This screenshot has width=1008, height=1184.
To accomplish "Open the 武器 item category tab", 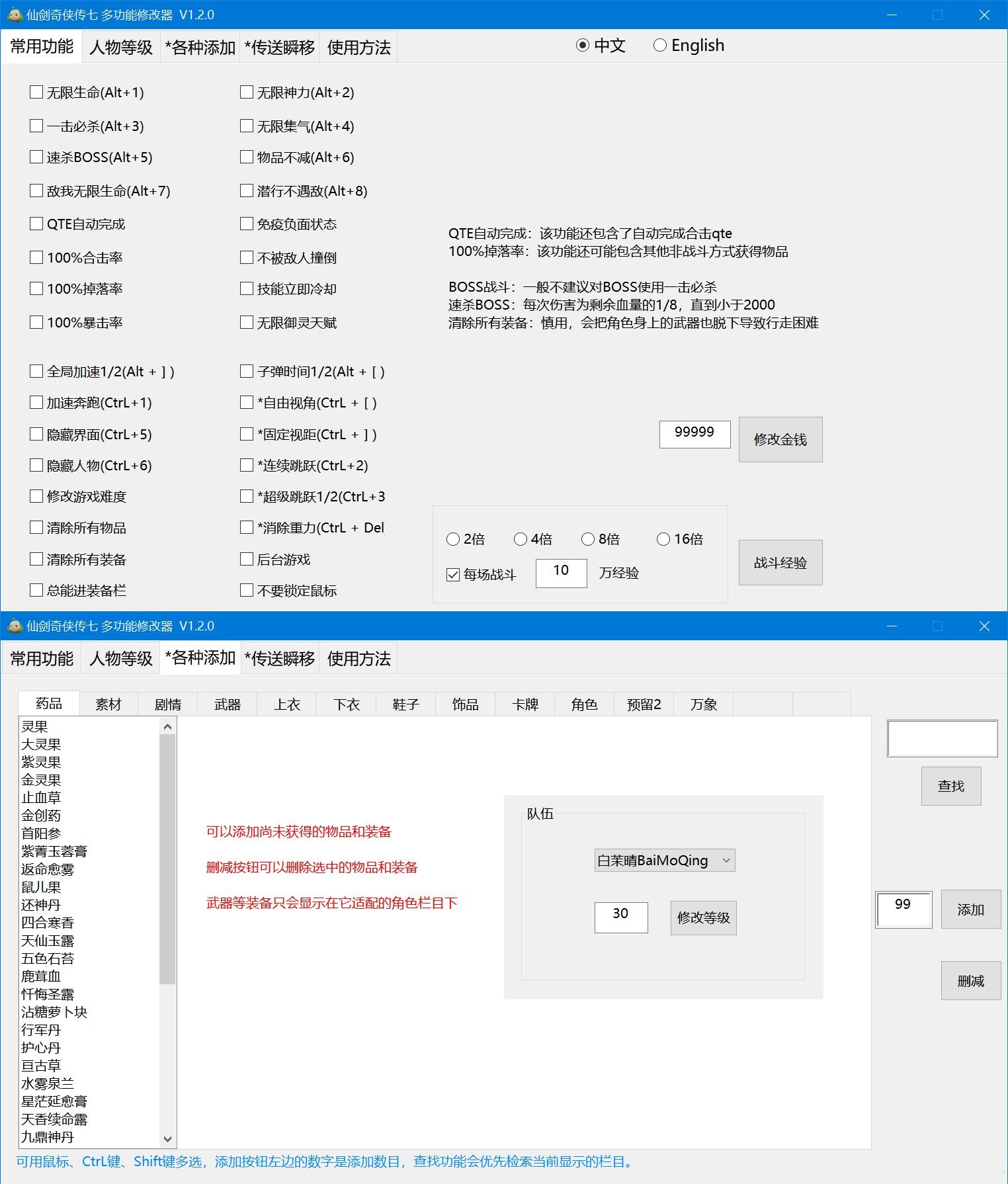I will tap(228, 704).
